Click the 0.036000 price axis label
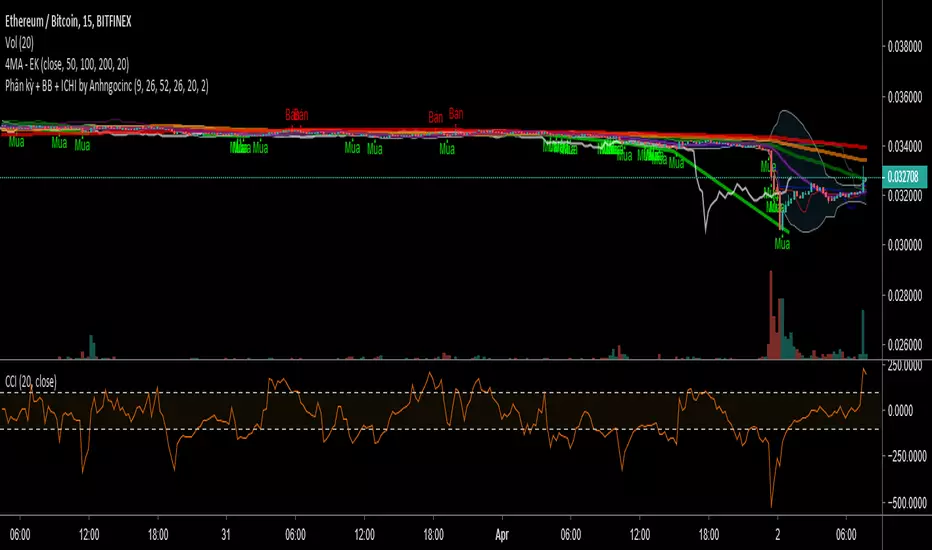Screen dimensions: 932x550 point(905,97)
